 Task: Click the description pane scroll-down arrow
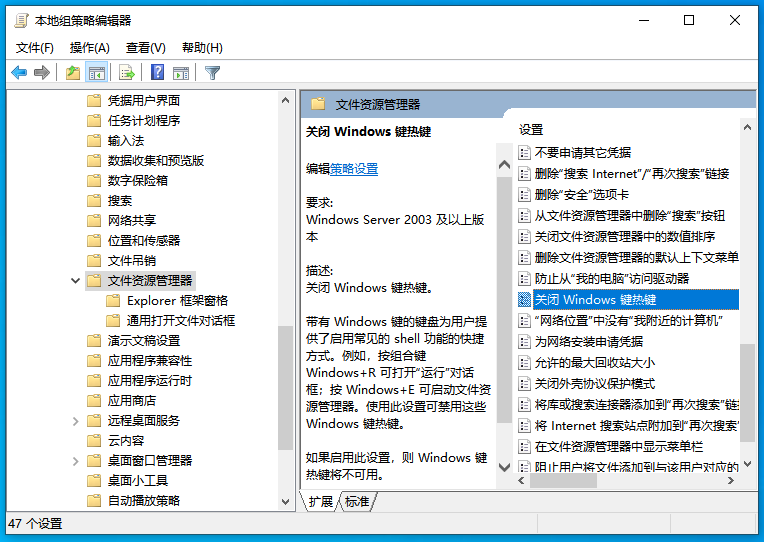pyautogui.click(x=505, y=467)
